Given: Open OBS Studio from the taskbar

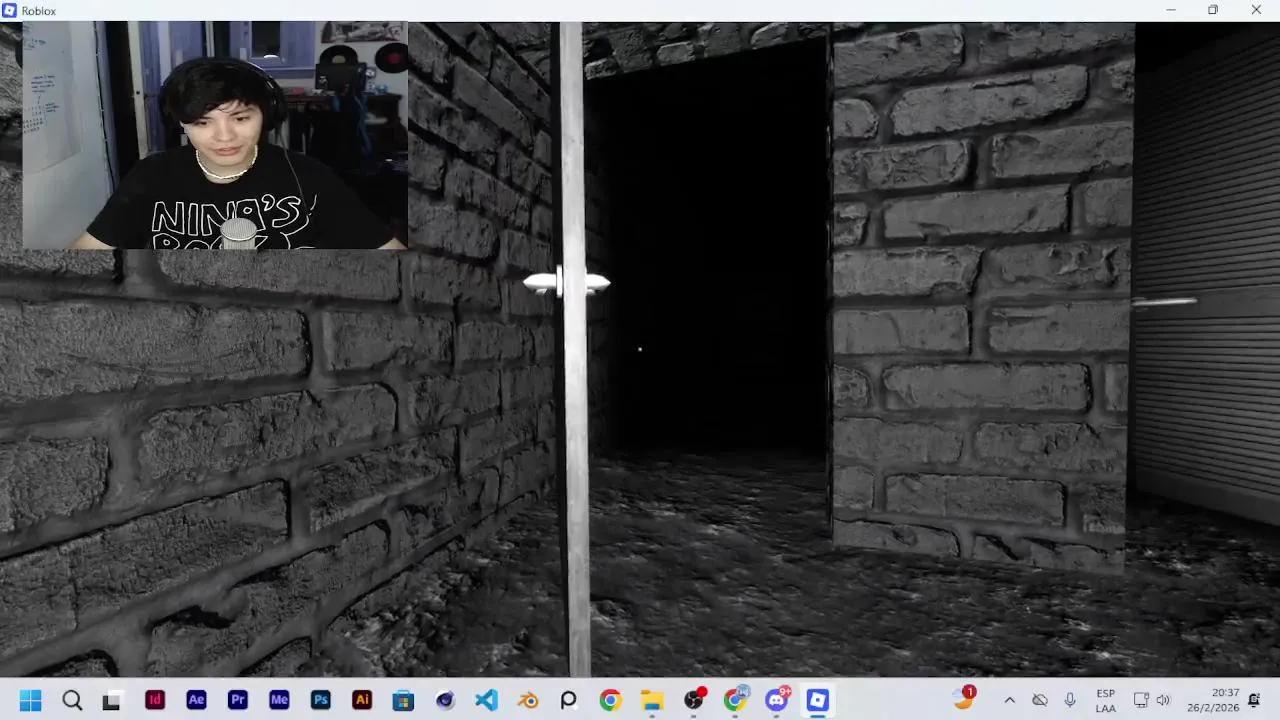Looking at the screenshot, I should pos(694,700).
